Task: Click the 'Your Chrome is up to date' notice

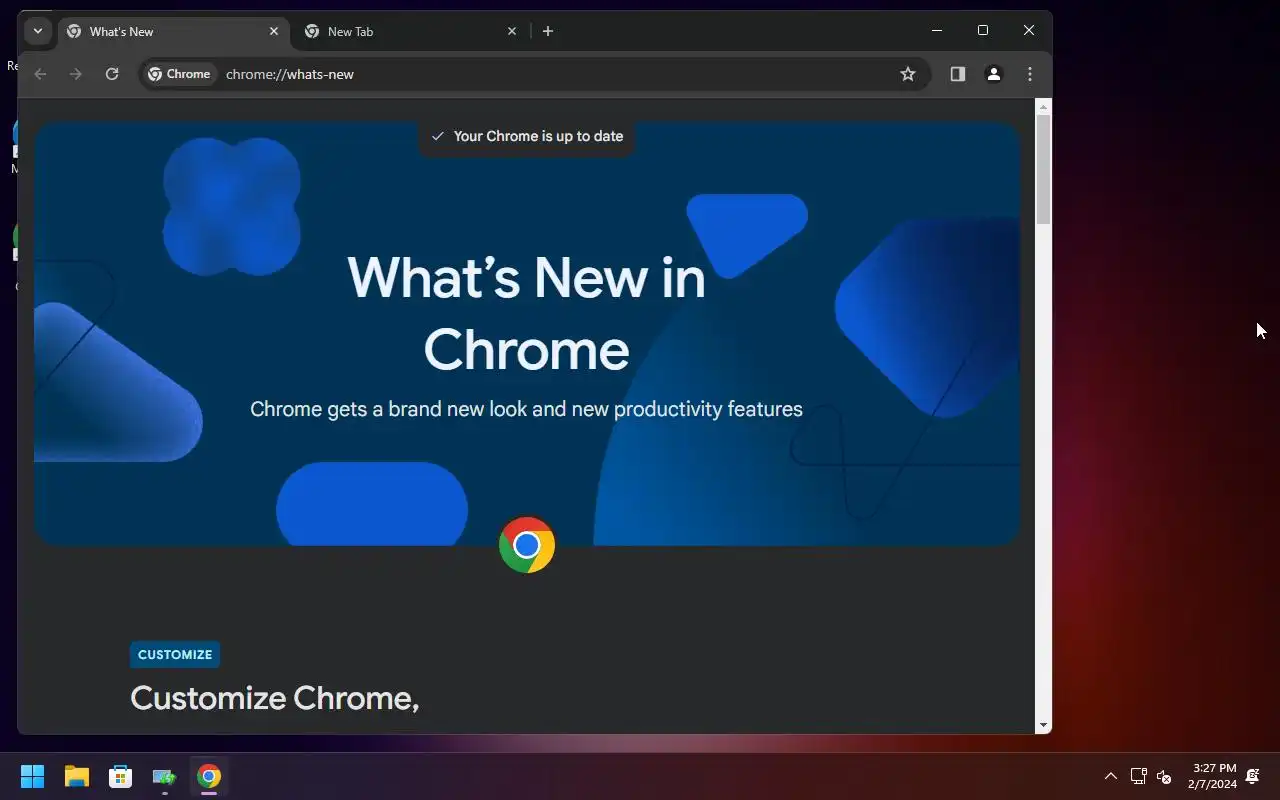Action: pos(527,136)
